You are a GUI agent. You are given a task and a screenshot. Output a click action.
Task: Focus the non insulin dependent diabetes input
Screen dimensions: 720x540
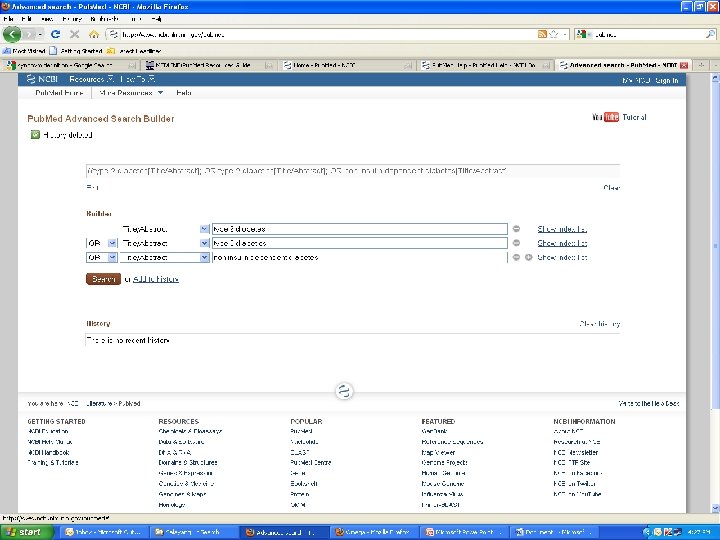(360, 257)
